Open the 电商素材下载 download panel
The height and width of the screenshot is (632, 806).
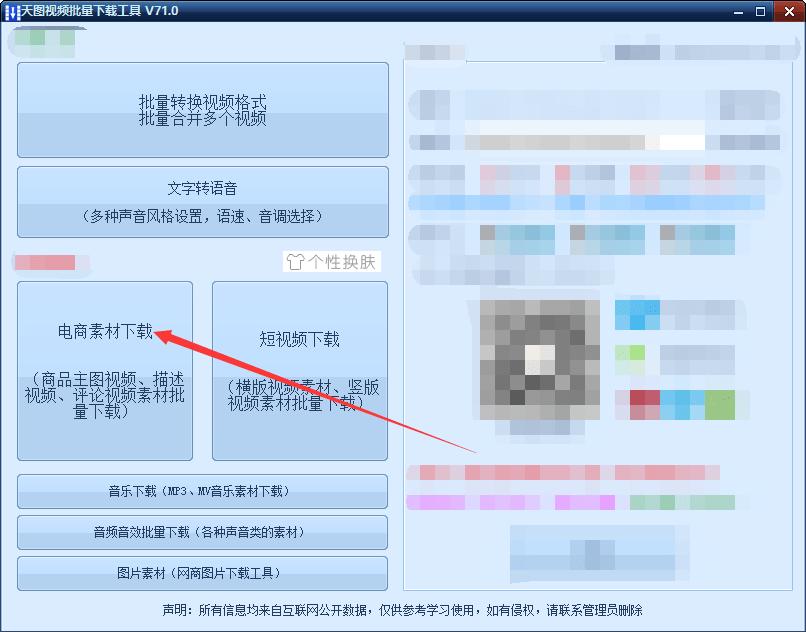(x=102, y=333)
